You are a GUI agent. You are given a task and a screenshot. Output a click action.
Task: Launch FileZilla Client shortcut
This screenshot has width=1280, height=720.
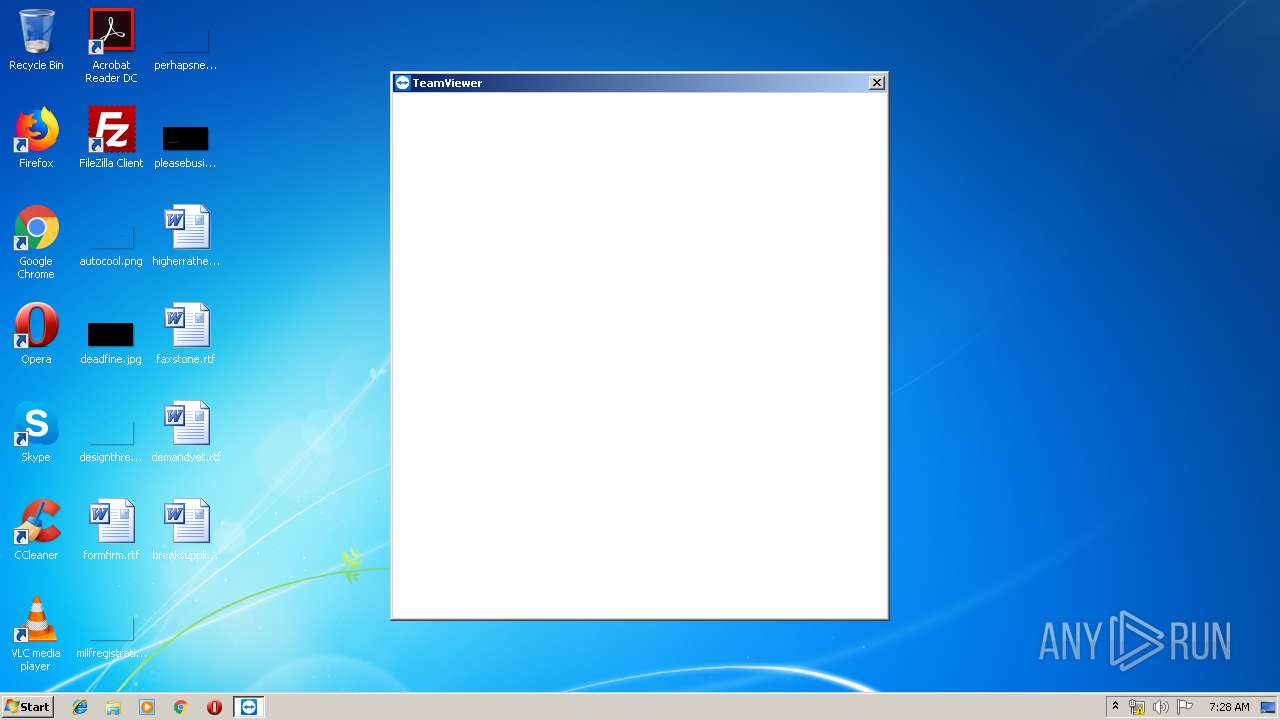(111, 138)
